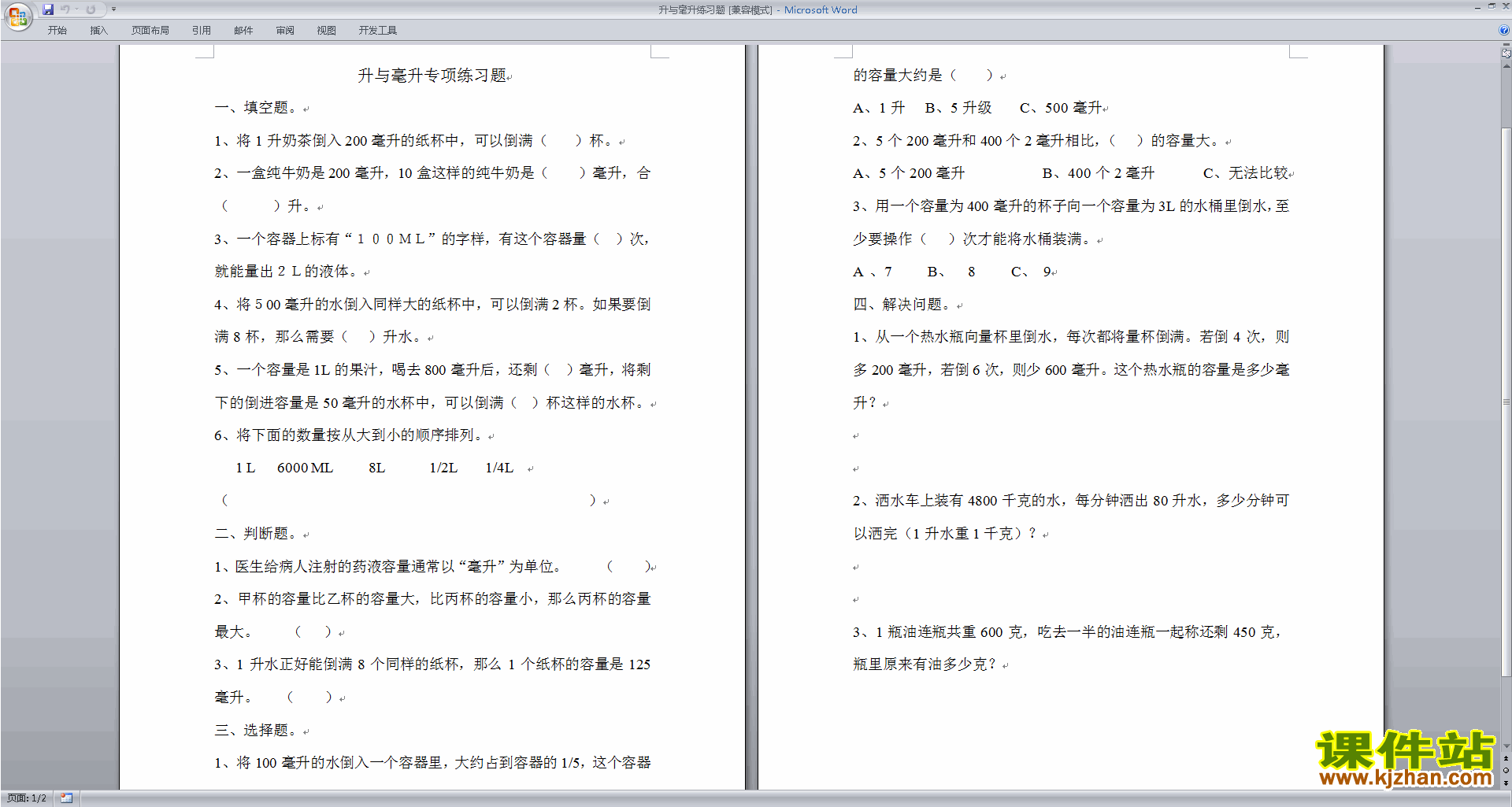The height and width of the screenshot is (807, 1512).
Task: Open Word Help via blue question icon
Action: tap(1504, 30)
